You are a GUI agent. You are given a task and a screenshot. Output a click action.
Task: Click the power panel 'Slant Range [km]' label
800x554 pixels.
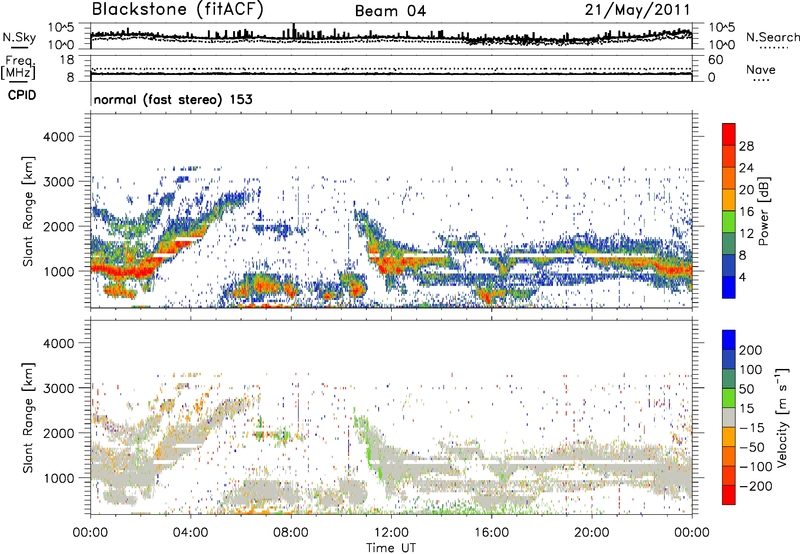[28, 211]
